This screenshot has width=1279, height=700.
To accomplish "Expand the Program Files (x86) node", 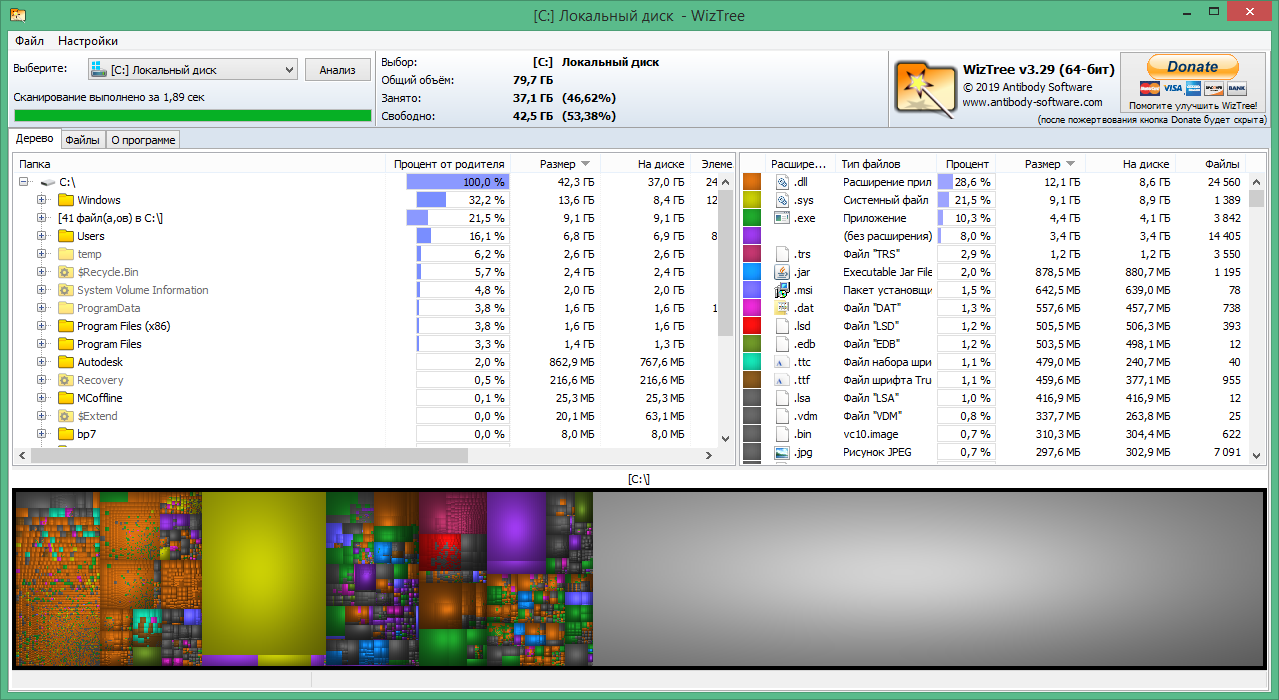I will [42, 326].
